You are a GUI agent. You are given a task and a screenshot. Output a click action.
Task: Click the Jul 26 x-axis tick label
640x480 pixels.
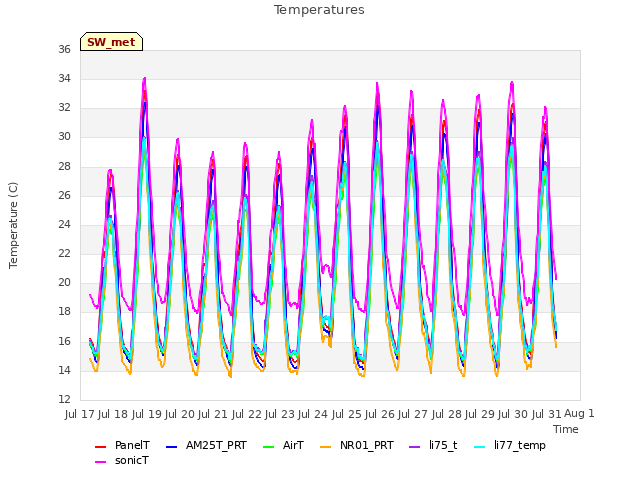(x=380, y=414)
